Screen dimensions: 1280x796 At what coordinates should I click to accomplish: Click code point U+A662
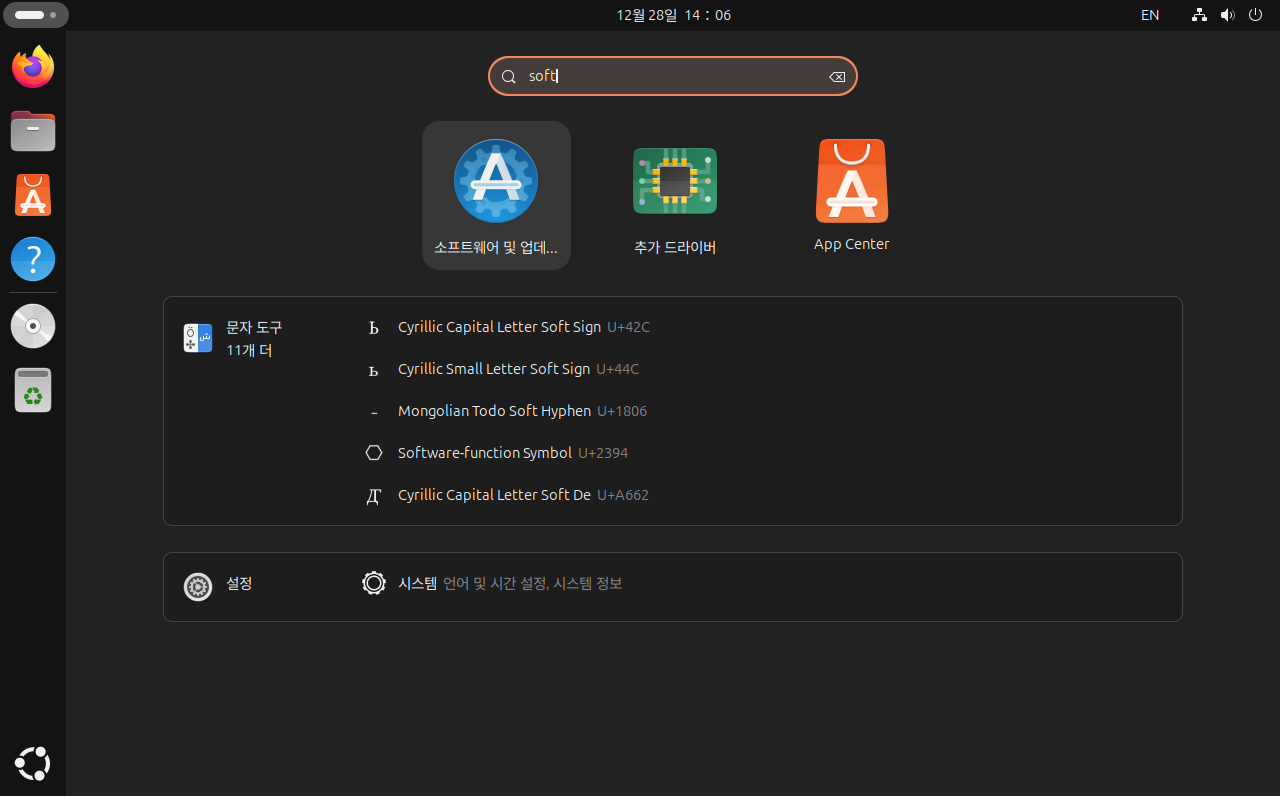623,495
